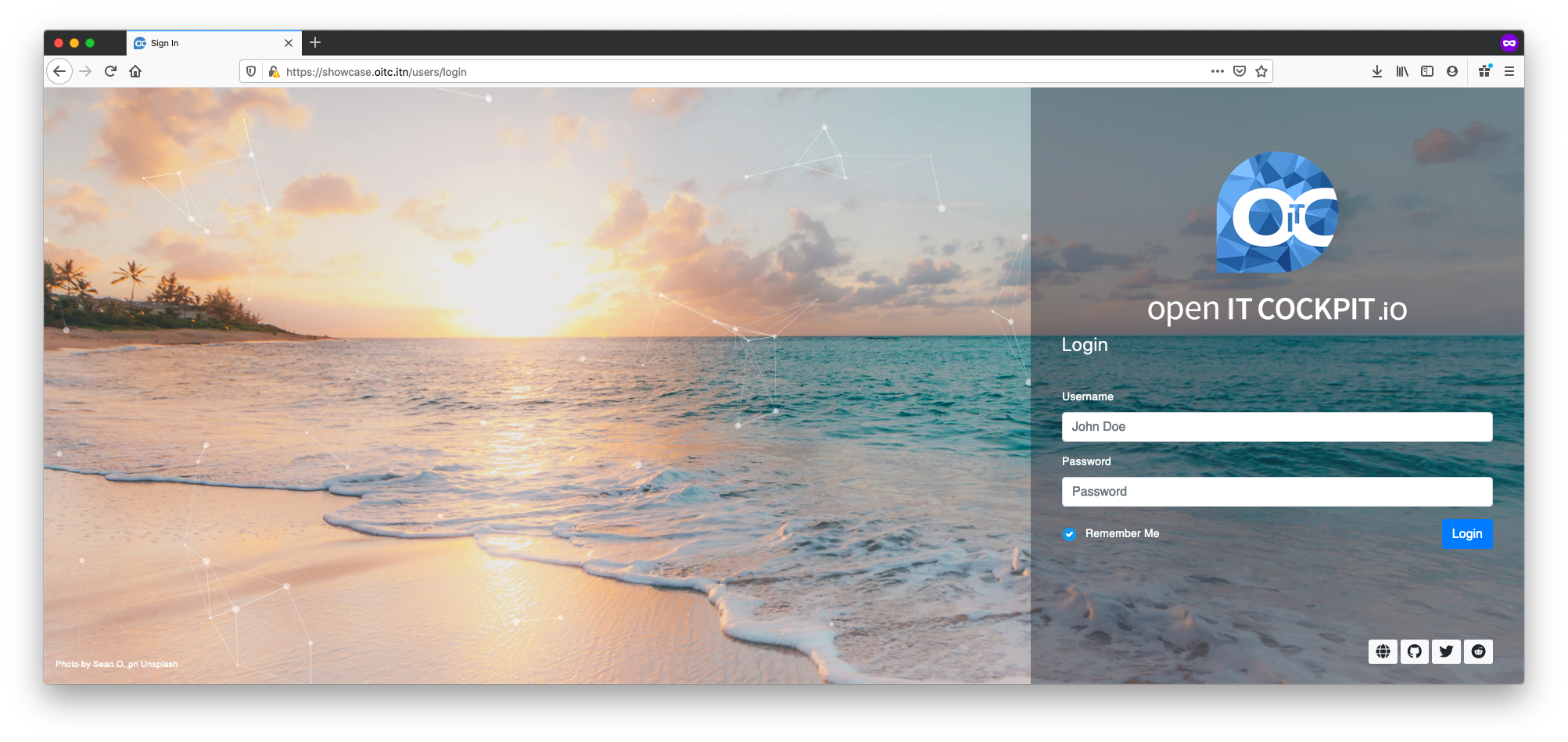Open a new browser tab
The image size is (1568, 742).
pyautogui.click(x=315, y=42)
